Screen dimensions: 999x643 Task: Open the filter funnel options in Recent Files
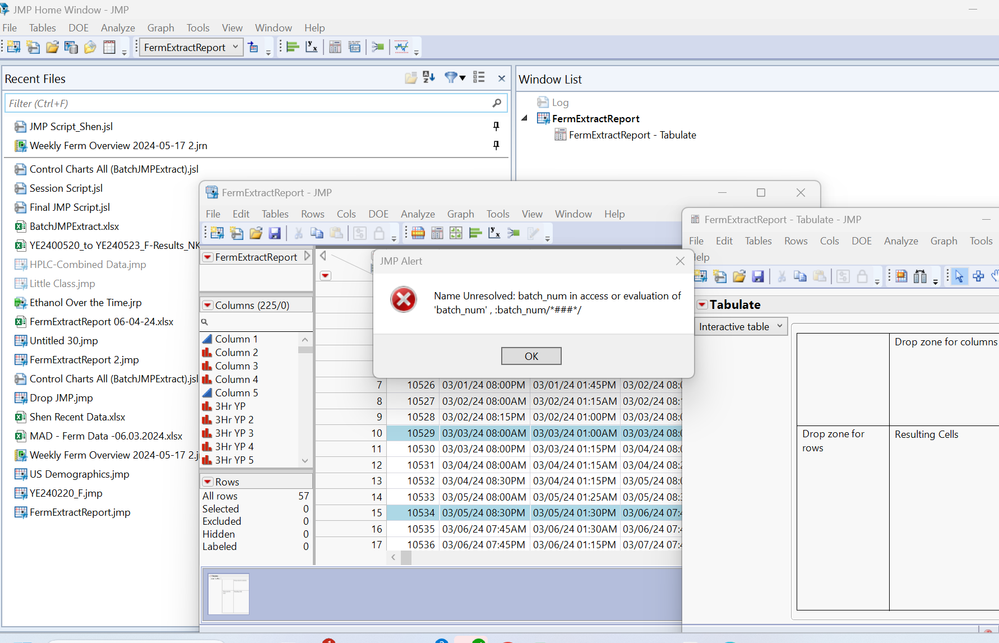(x=451, y=78)
